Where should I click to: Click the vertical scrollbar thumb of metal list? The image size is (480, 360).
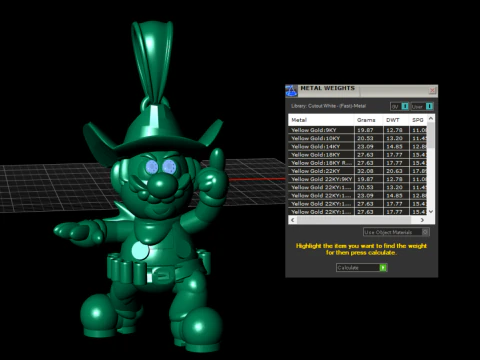(431, 135)
